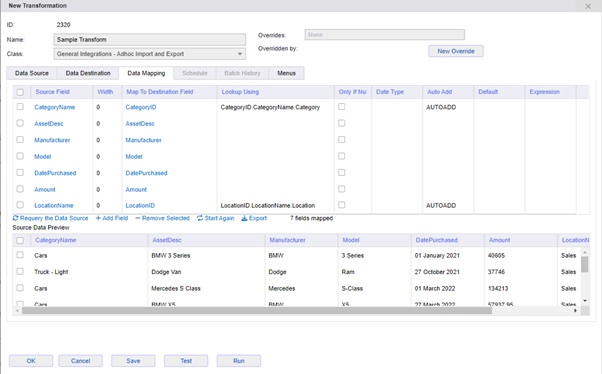This screenshot has width=602, height=374.
Task: Select the Data Mapping tab
Action: click(x=146, y=73)
